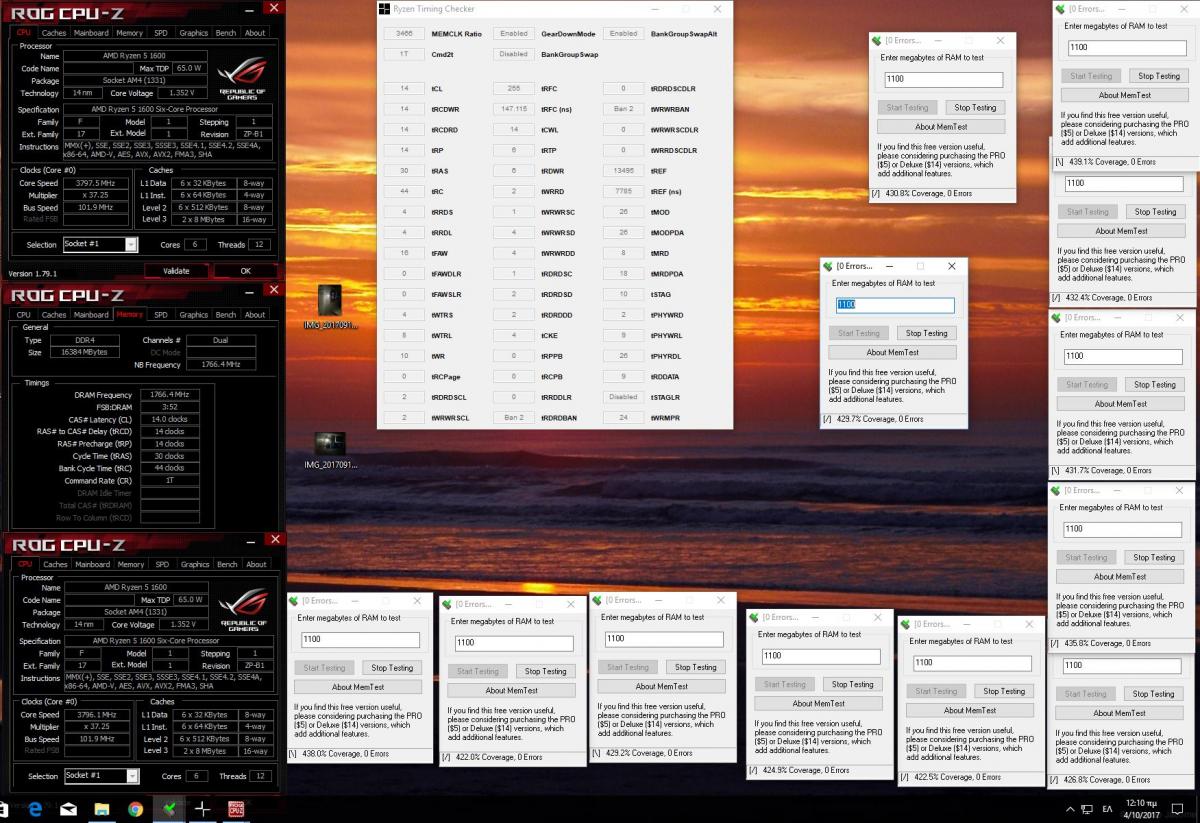
Task: Click the '424.9% Coverage, 0 Errors' status text
Action: pyautogui.click(x=805, y=771)
